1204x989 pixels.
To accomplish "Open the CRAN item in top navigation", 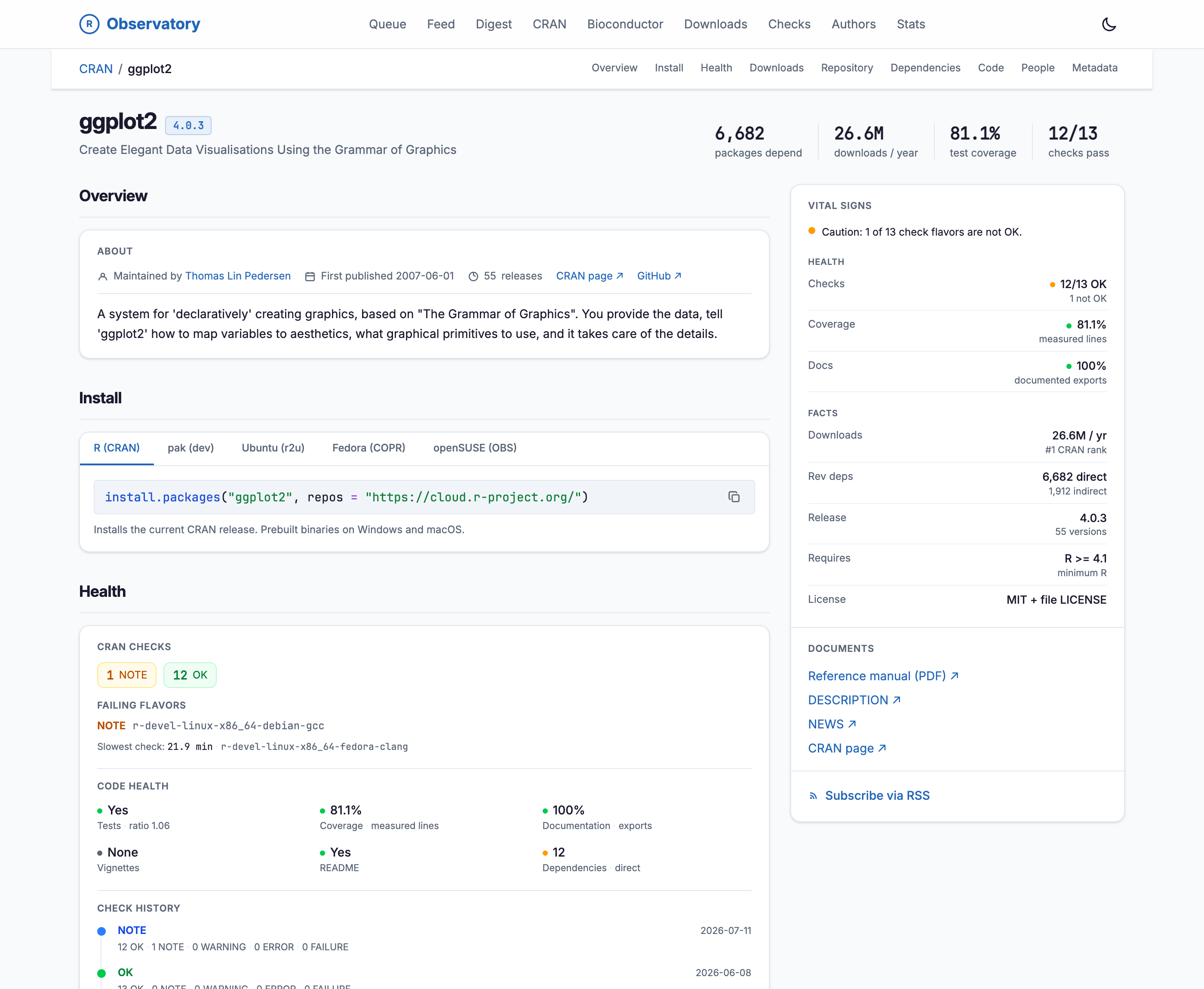I will tap(550, 24).
